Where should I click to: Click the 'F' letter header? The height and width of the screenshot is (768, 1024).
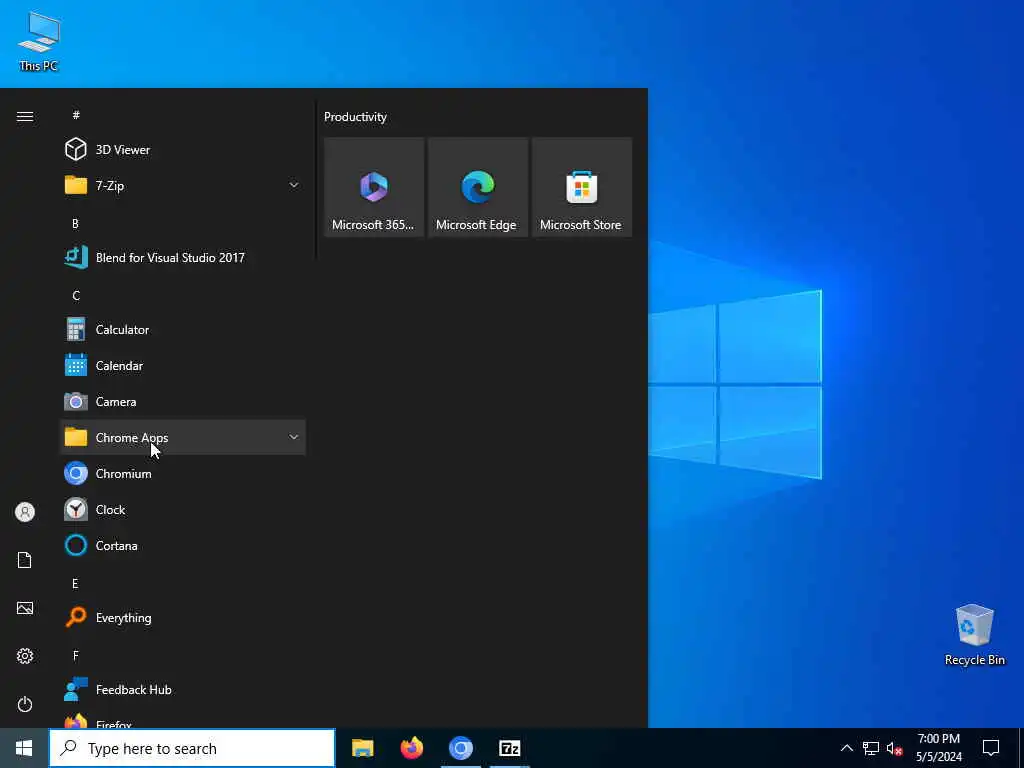76,655
